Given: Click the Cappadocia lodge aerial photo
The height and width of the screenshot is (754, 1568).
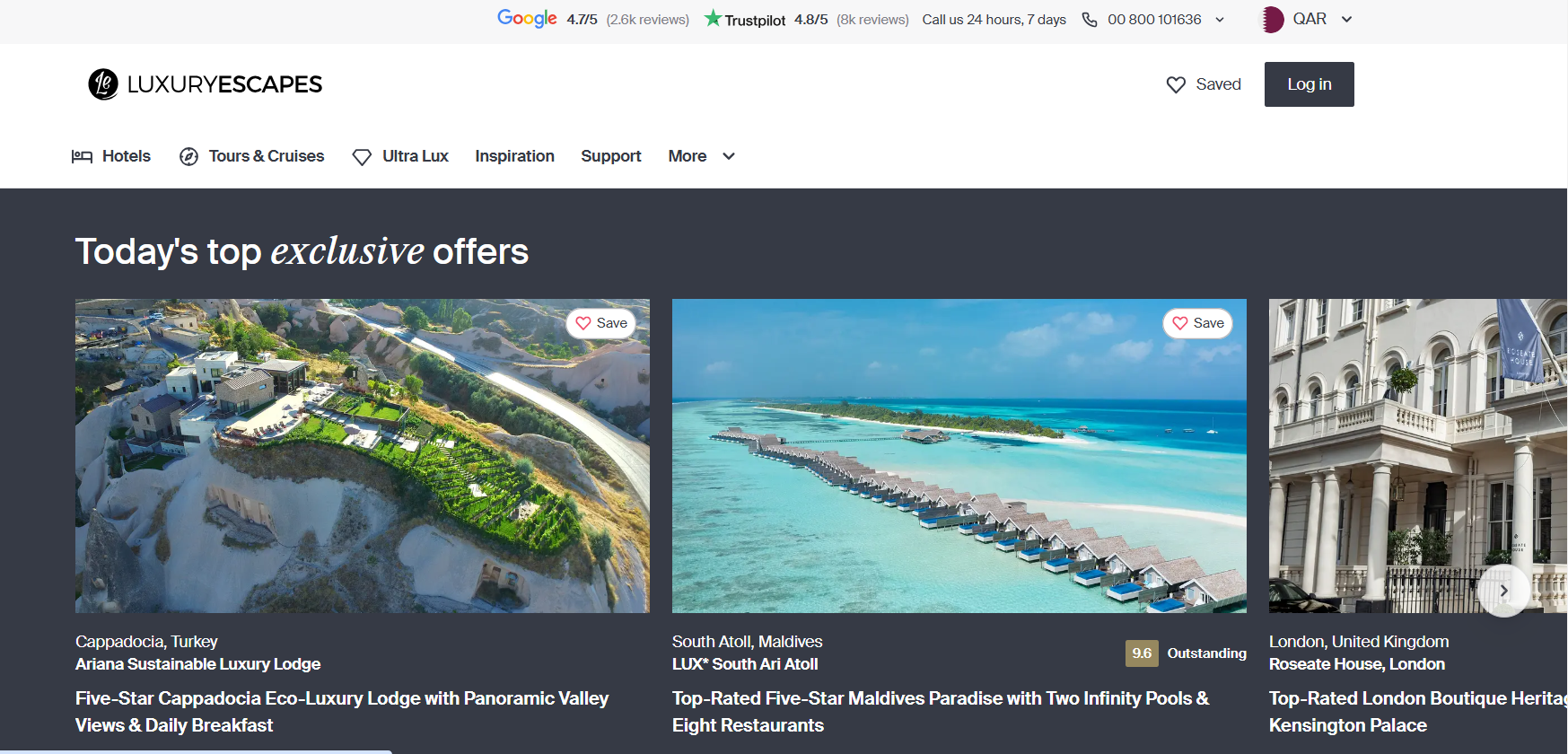Looking at the screenshot, I should [363, 456].
